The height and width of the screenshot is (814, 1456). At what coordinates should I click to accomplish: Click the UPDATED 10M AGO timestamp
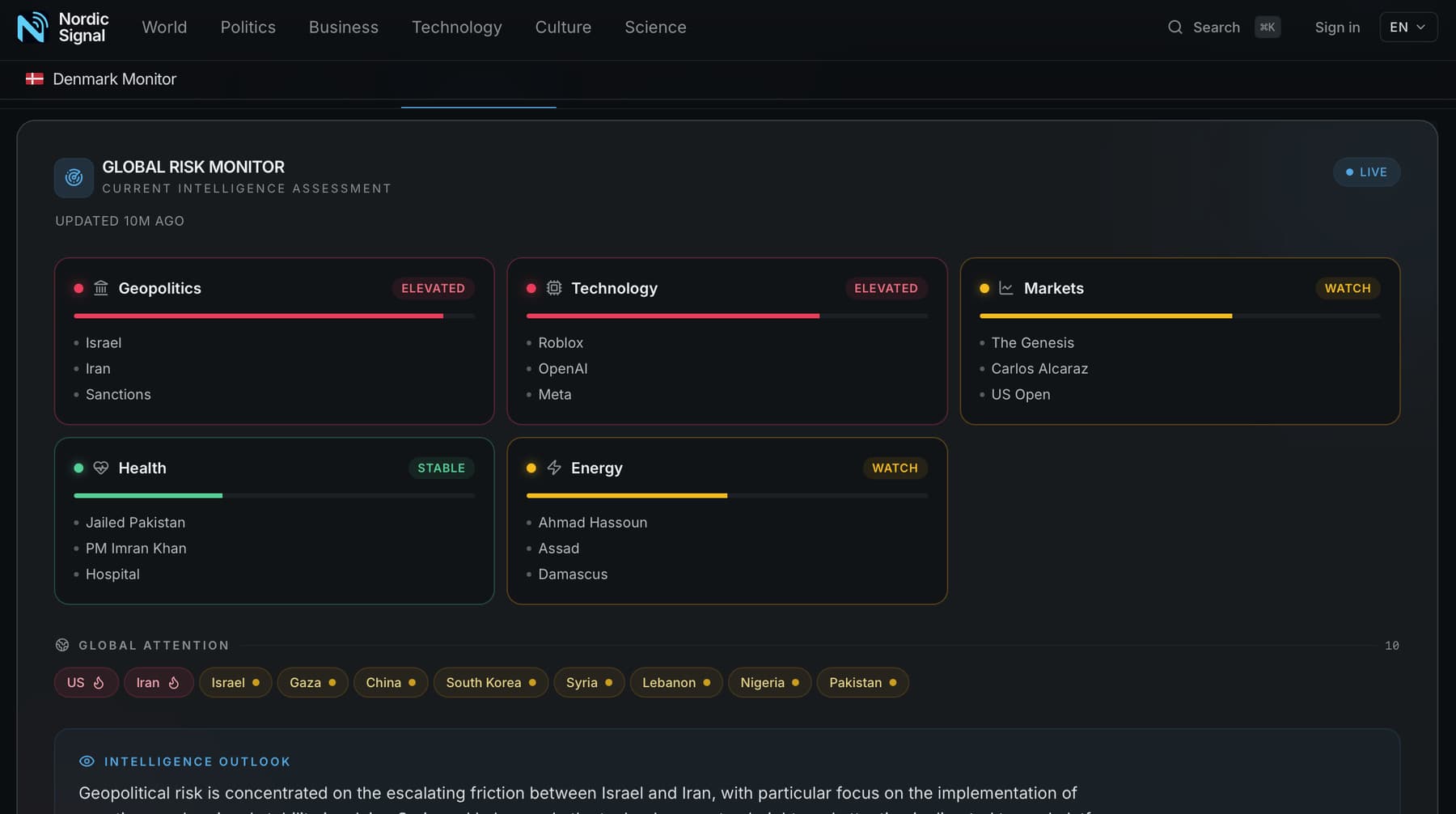coord(120,221)
